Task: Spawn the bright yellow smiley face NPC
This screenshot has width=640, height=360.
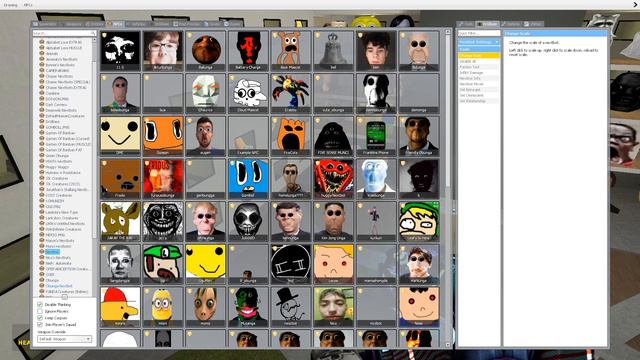Action: click(x=205, y=264)
